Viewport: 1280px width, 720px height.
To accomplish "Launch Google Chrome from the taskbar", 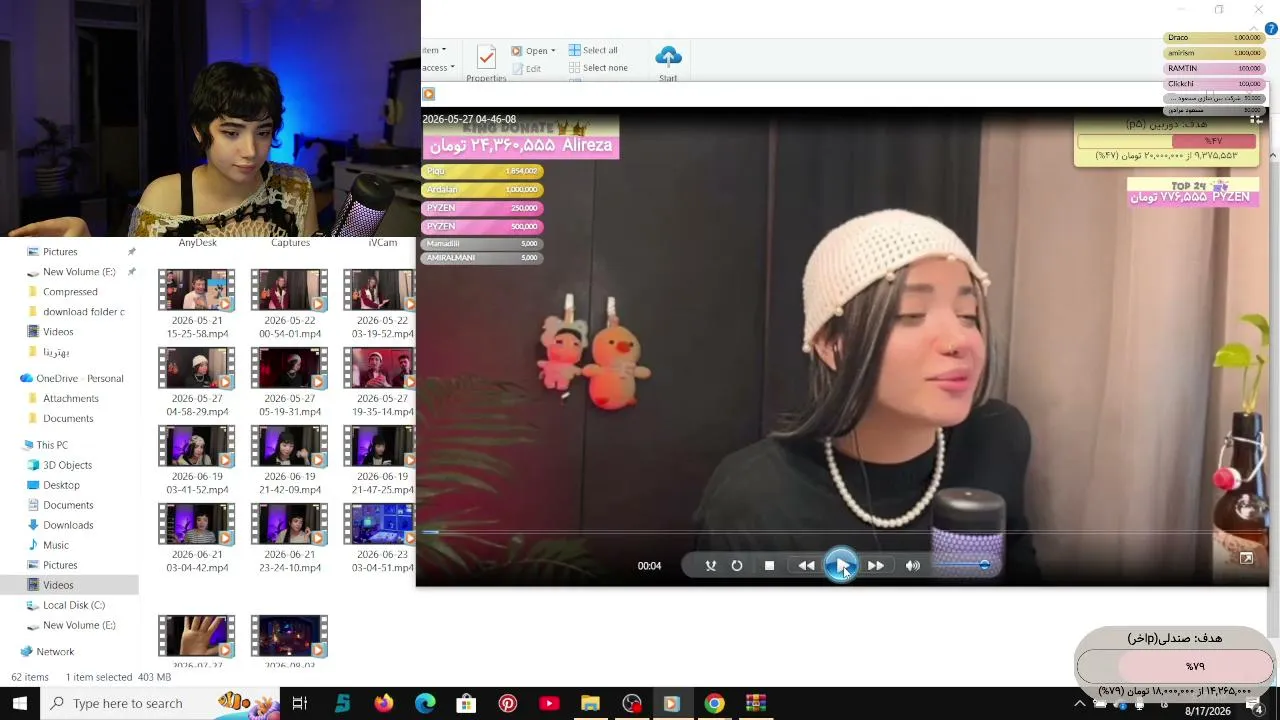I will coord(714,703).
